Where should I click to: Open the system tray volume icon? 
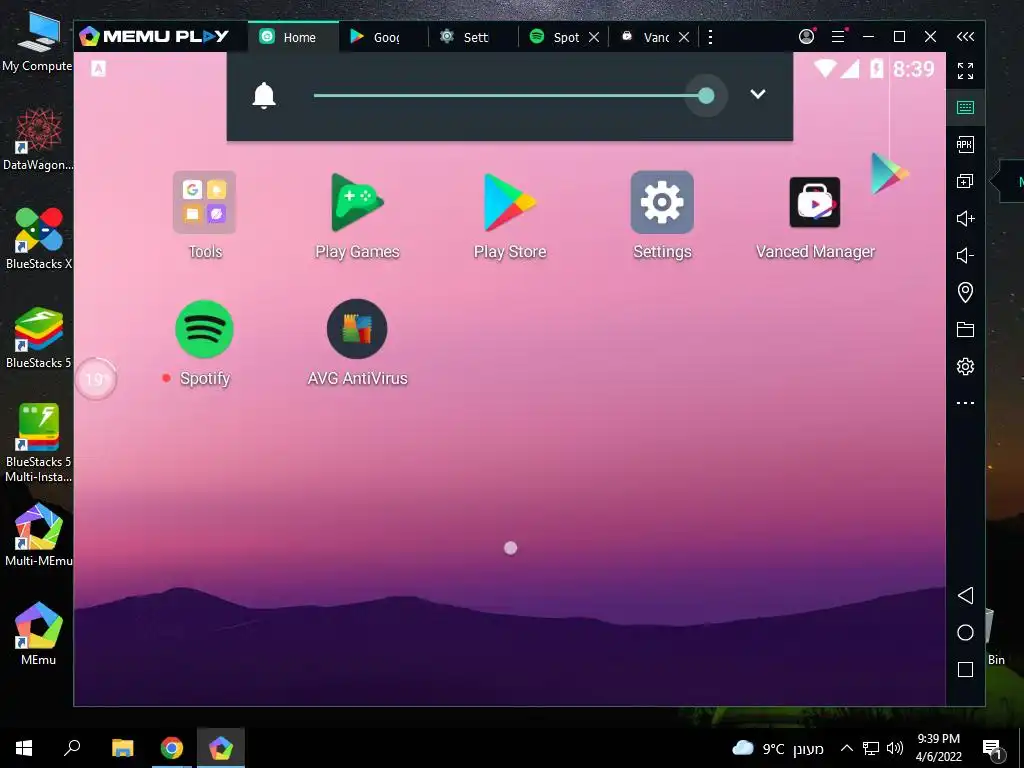click(x=895, y=748)
